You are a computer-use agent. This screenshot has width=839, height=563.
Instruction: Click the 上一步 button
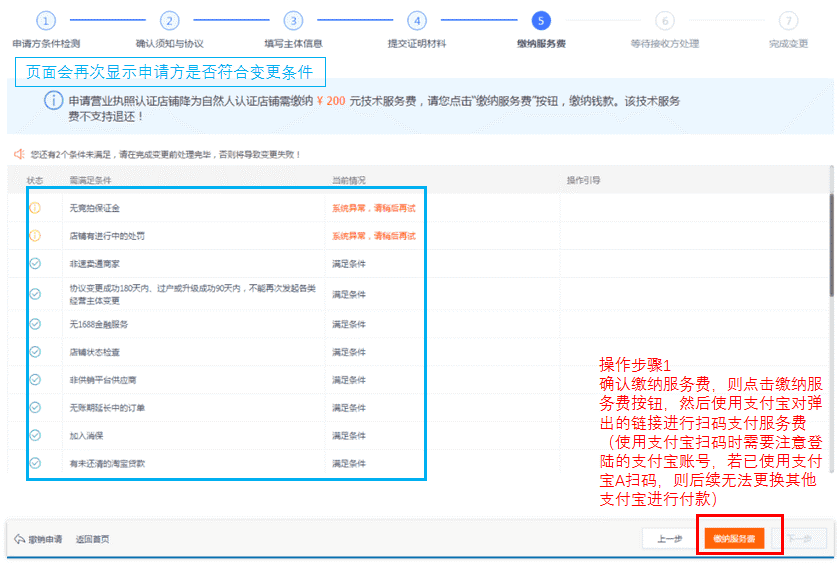(669, 538)
